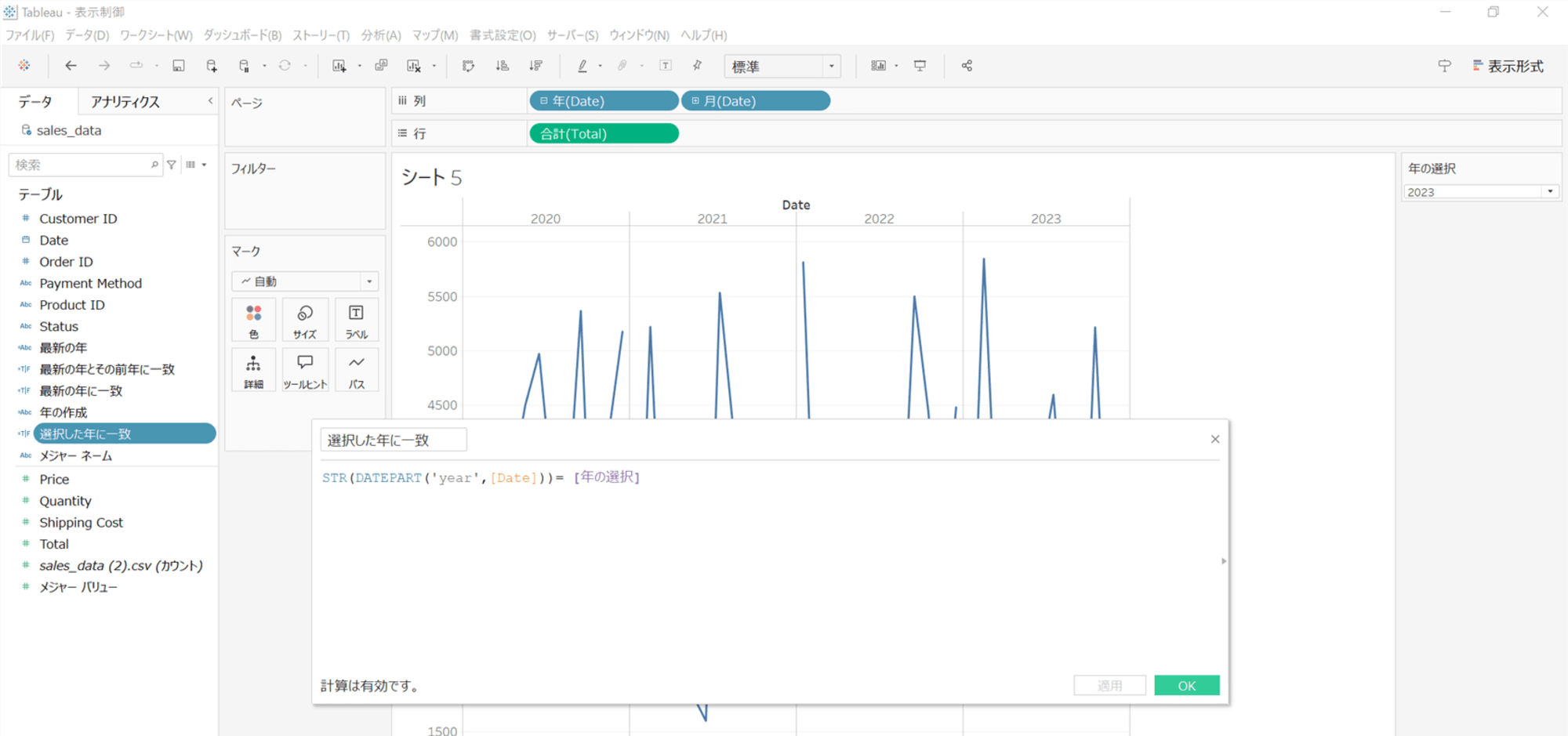Click the show mark labels T icon
This screenshot has width=1568, height=736.
pos(666,66)
